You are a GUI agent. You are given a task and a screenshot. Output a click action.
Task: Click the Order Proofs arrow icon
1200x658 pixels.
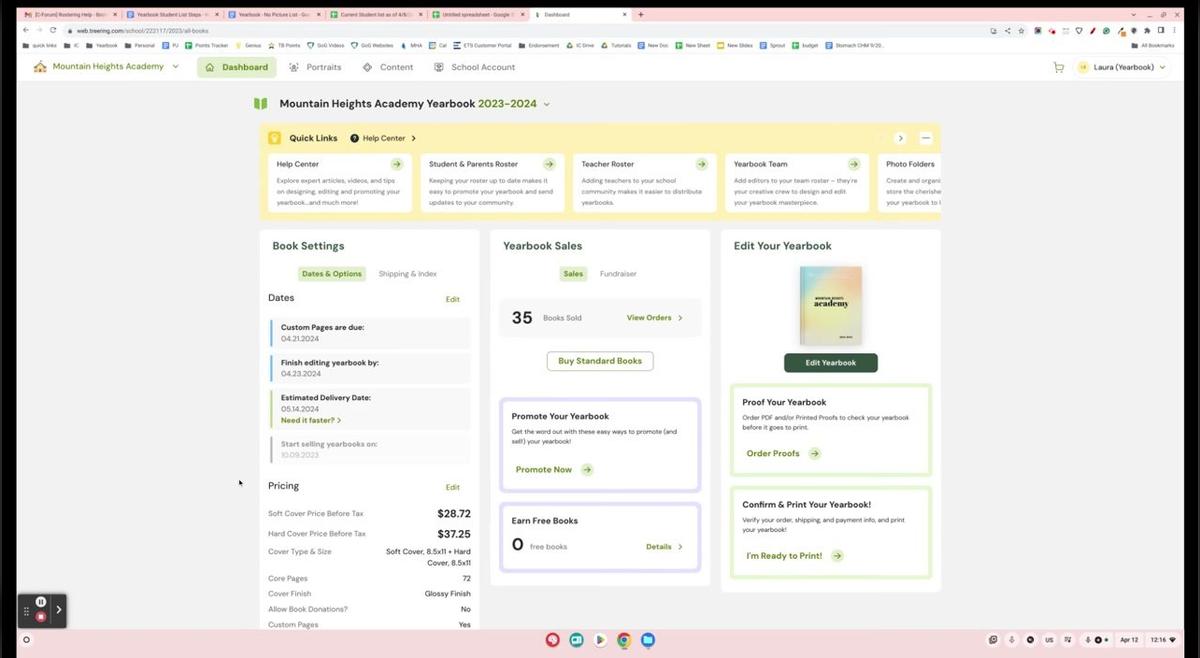[x=814, y=453]
